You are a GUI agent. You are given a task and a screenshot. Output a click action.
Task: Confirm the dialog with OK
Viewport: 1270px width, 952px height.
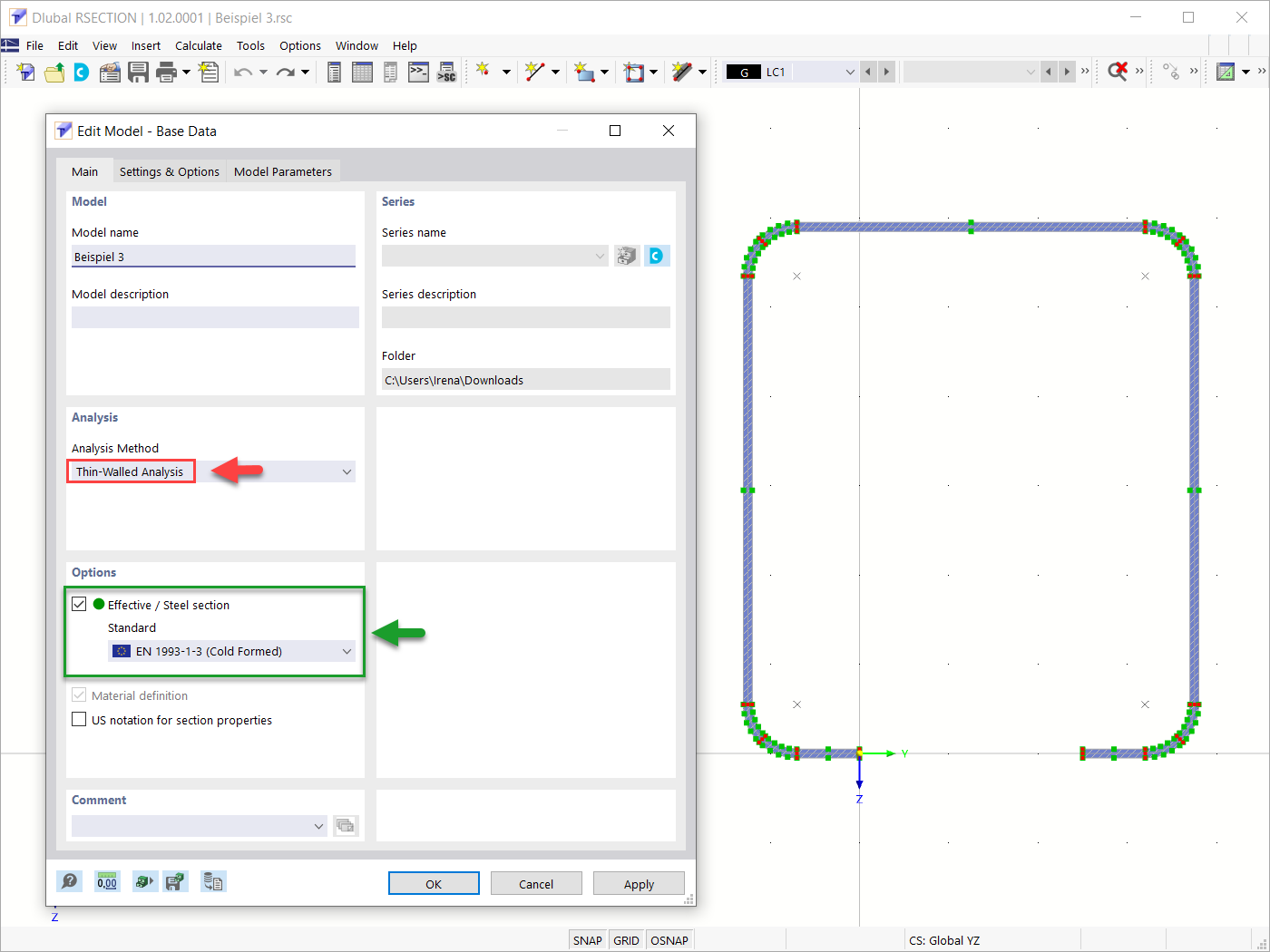pos(434,883)
